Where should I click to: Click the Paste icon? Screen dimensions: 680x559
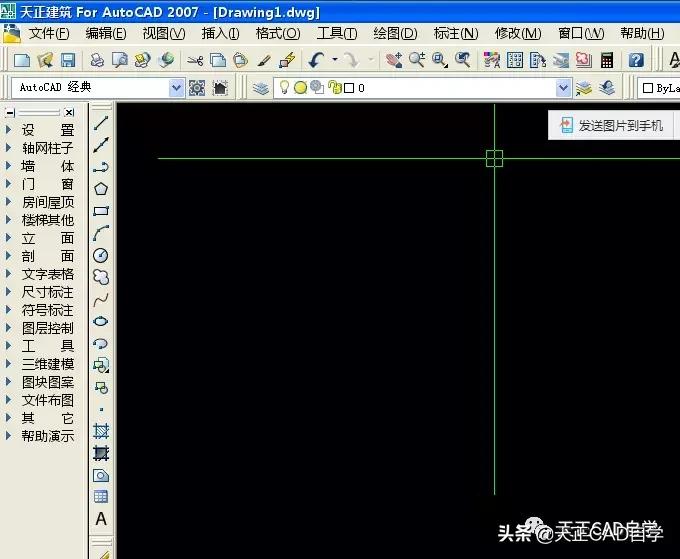coord(240,60)
